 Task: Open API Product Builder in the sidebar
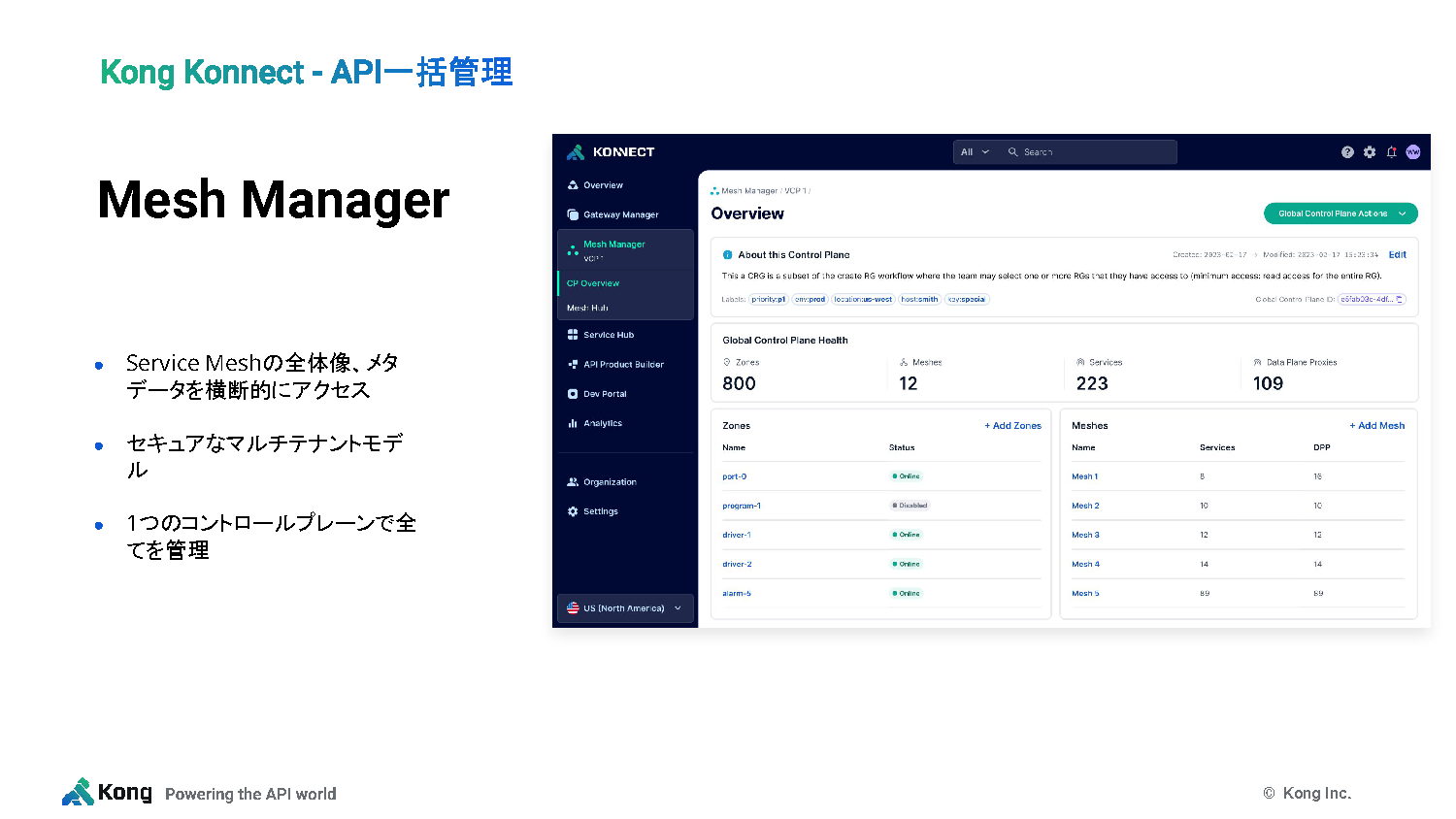tap(624, 365)
